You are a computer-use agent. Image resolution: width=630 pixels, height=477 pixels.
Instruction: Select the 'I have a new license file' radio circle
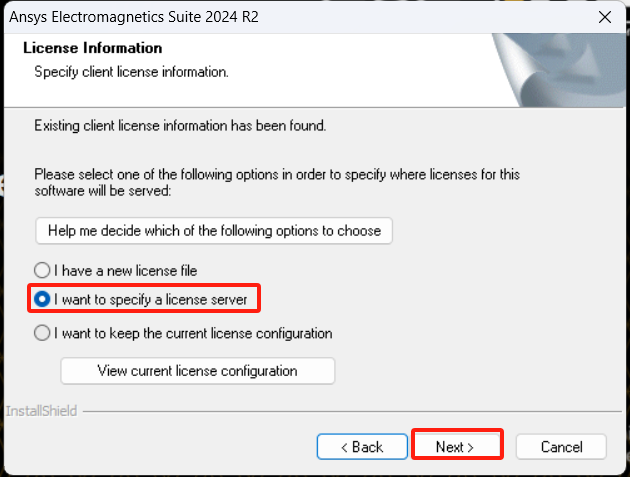point(42,270)
